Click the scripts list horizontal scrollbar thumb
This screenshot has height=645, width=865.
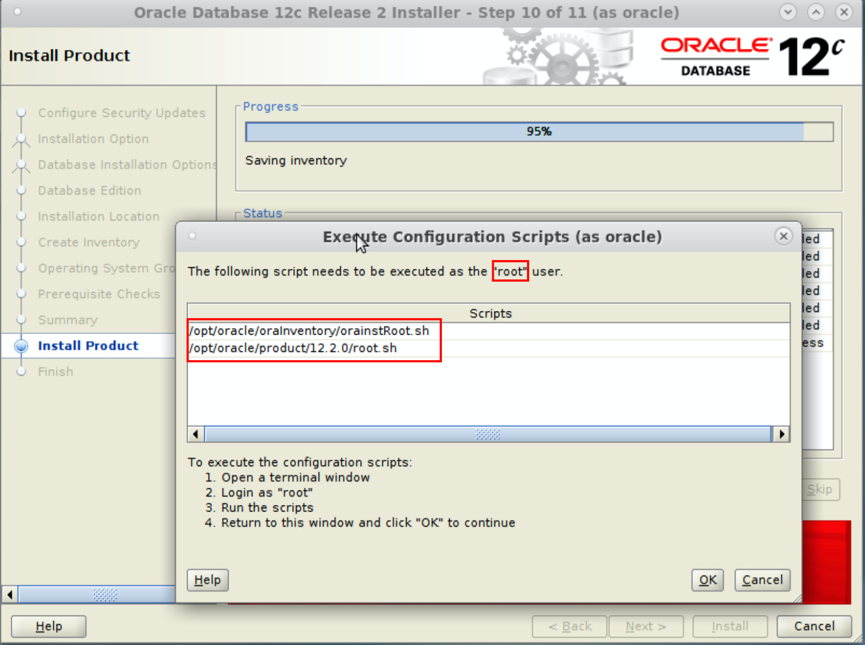[x=488, y=434]
